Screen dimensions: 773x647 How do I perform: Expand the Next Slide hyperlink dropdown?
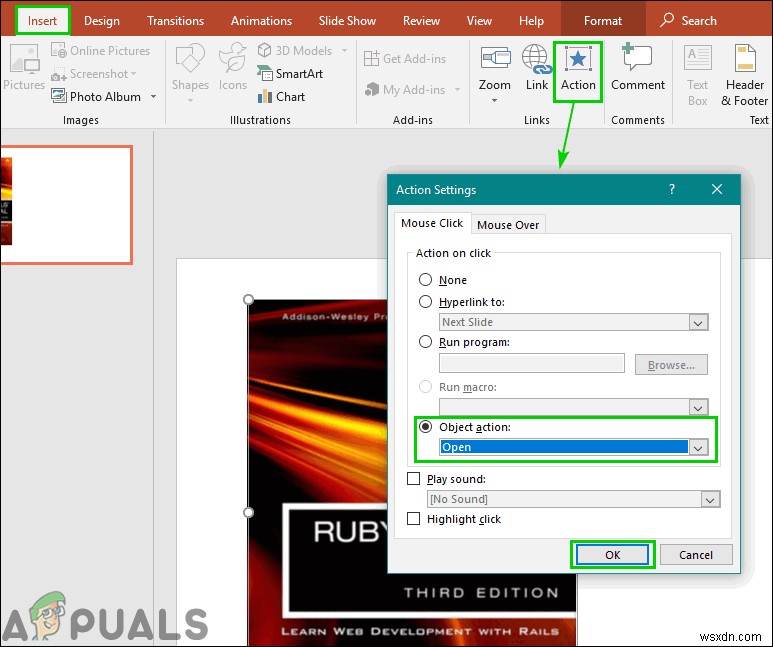pos(698,323)
